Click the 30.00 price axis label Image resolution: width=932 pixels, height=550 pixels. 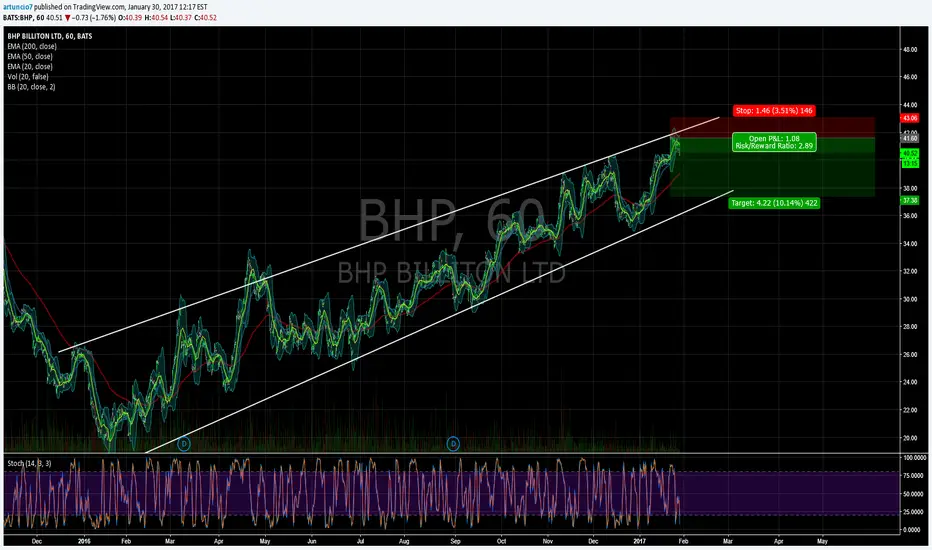click(x=910, y=299)
